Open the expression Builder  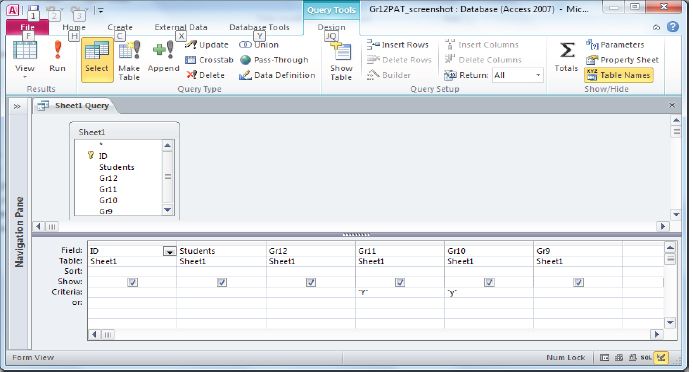tap(389, 75)
